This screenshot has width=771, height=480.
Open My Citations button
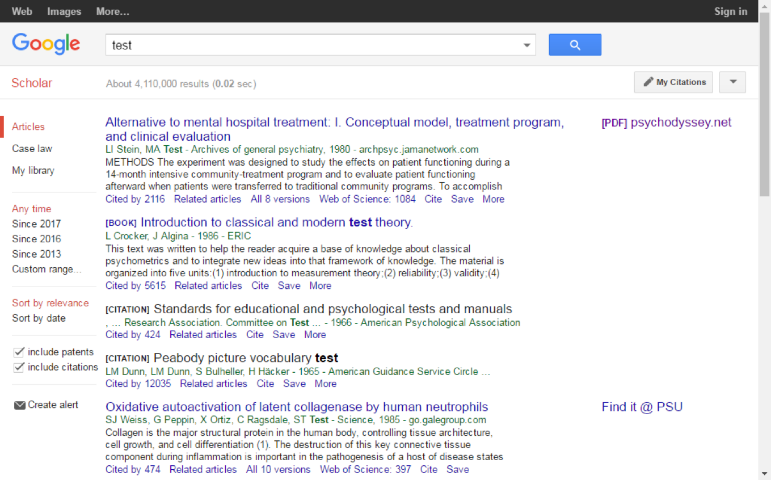point(673,82)
